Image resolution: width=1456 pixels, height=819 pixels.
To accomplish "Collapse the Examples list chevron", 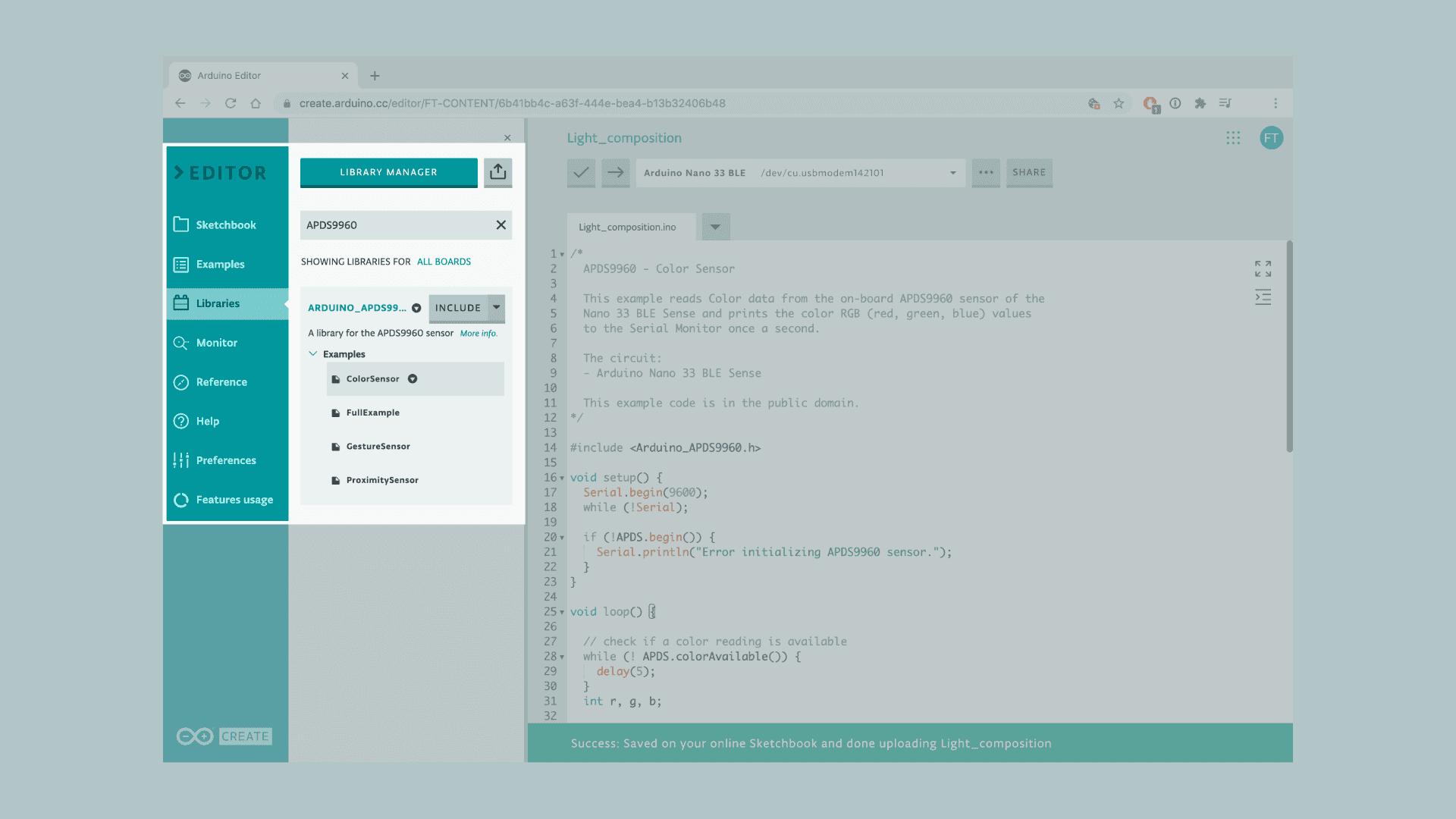I will coord(312,354).
